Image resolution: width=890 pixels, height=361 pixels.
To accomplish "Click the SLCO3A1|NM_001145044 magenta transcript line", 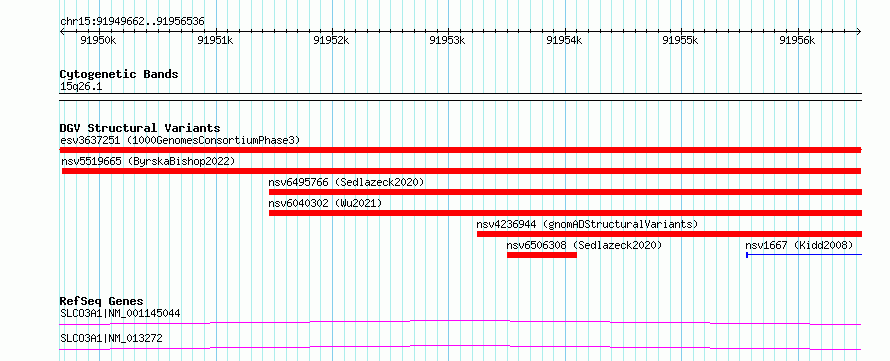I will pyautogui.click(x=460, y=322).
